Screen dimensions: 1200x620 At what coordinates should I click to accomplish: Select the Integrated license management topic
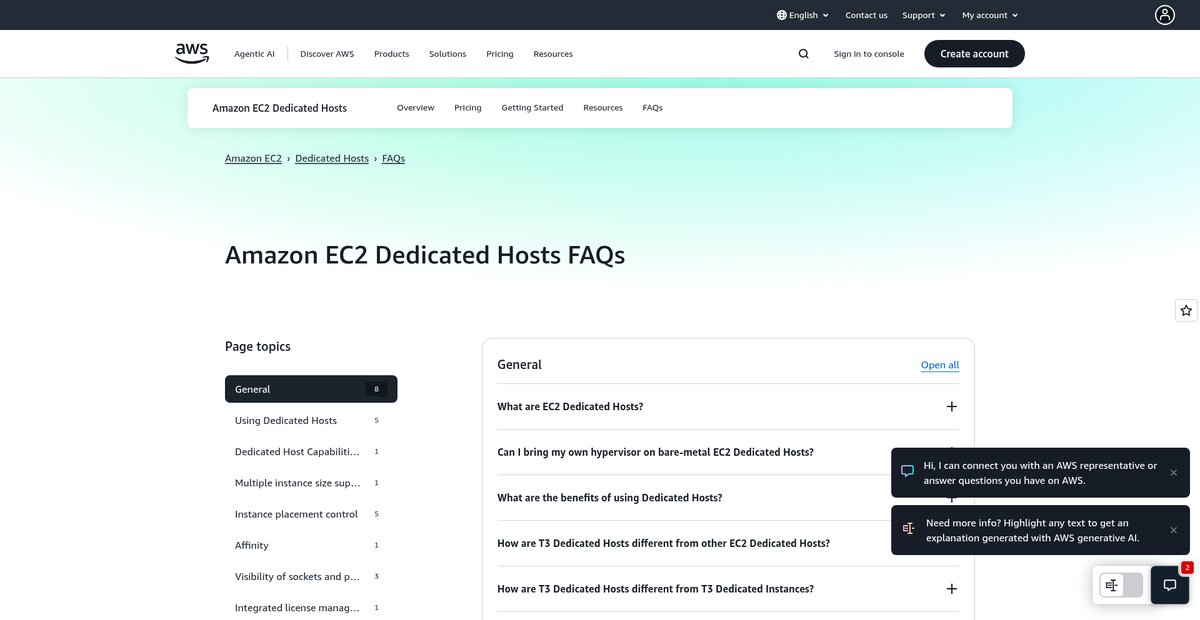pos(311,608)
